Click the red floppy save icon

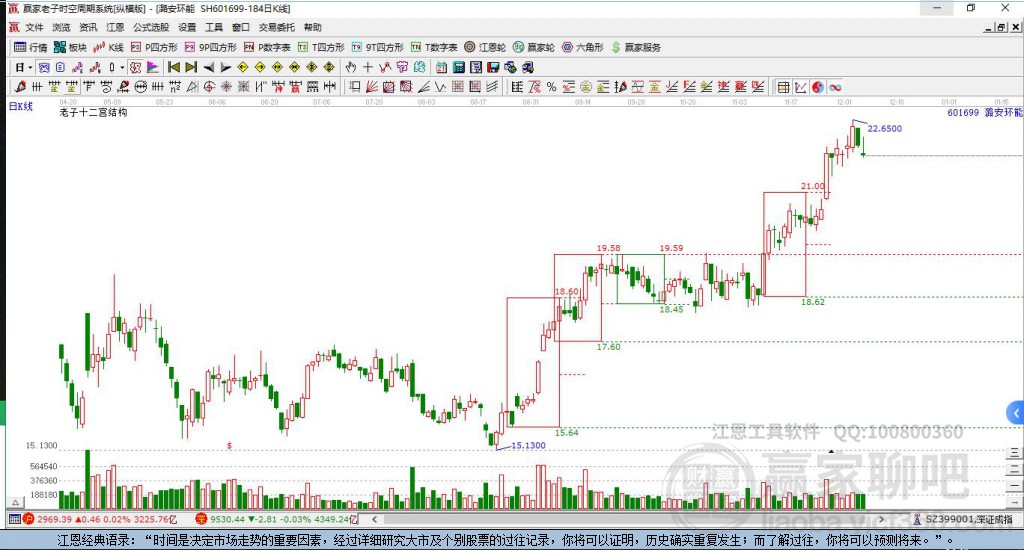point(493,67)
